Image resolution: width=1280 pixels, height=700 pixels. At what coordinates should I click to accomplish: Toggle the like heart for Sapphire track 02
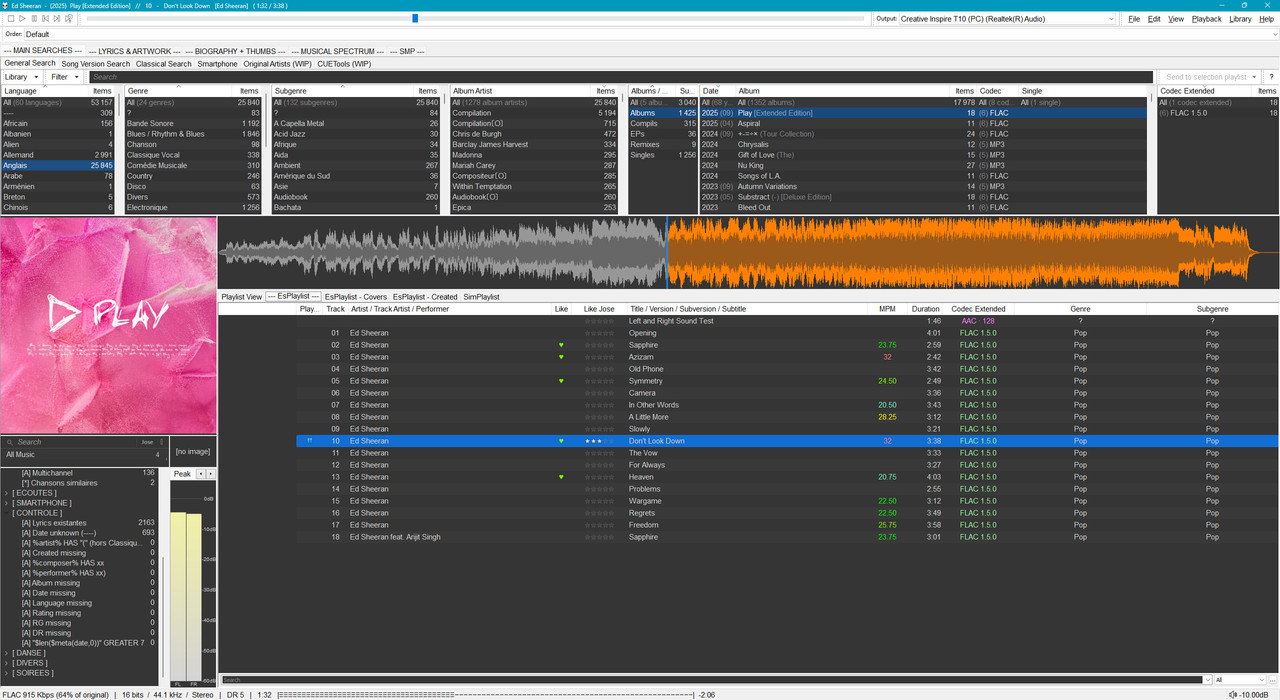coord(561,345)
